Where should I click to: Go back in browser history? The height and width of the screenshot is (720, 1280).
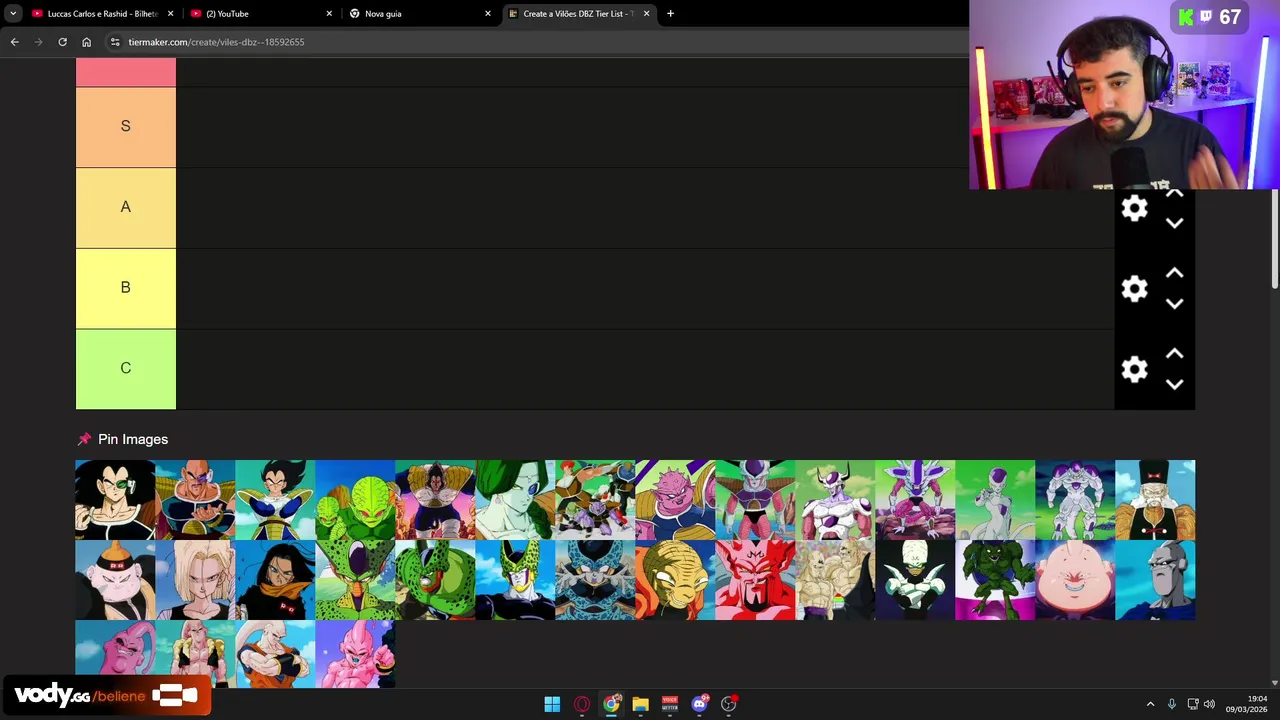(14, 42)
